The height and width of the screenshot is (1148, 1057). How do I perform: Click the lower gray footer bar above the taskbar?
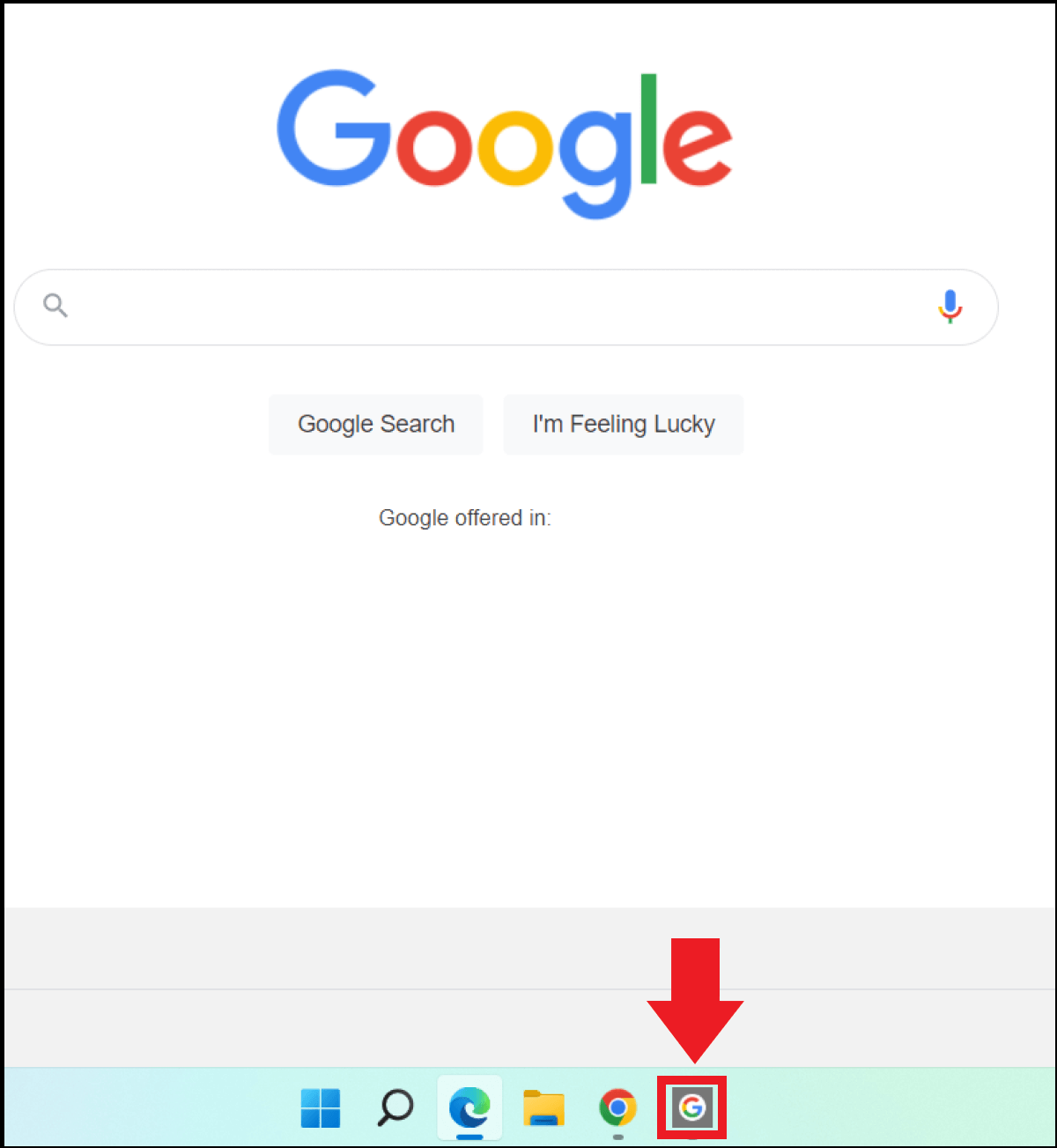(530, 1028)
